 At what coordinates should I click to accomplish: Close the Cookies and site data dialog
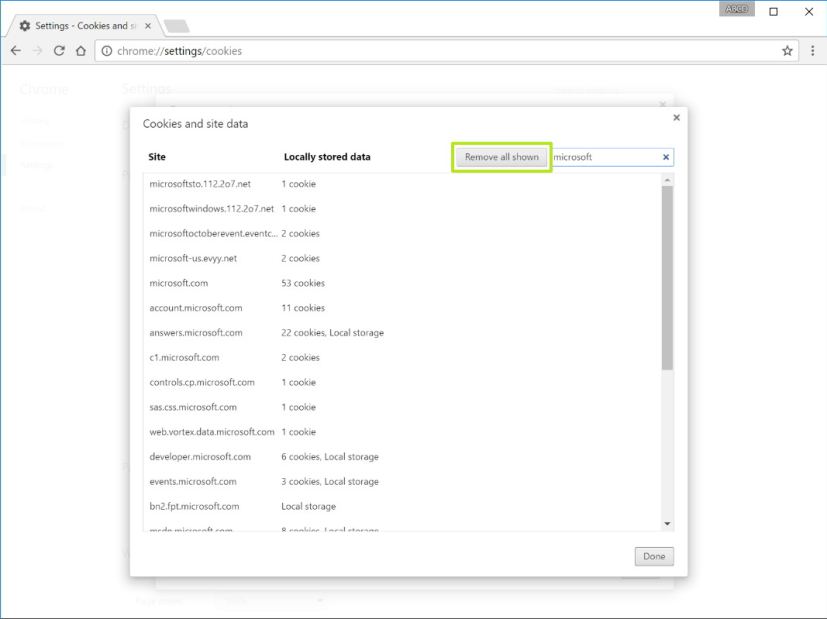tap(676, 117)
